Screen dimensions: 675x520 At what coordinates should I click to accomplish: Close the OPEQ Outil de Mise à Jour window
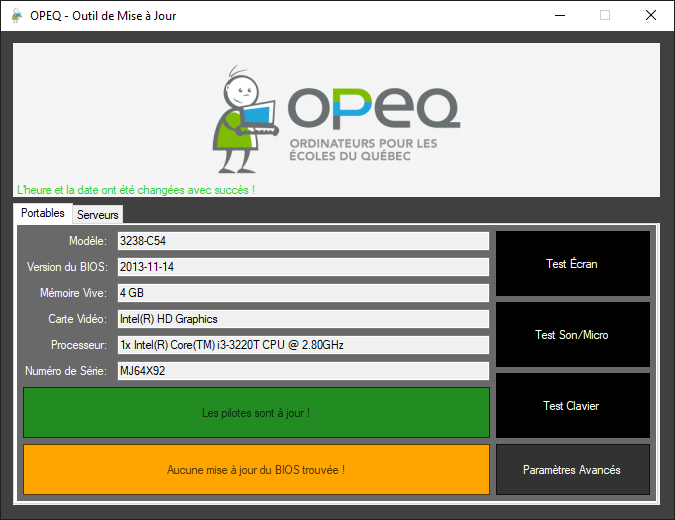coord(651,15)
